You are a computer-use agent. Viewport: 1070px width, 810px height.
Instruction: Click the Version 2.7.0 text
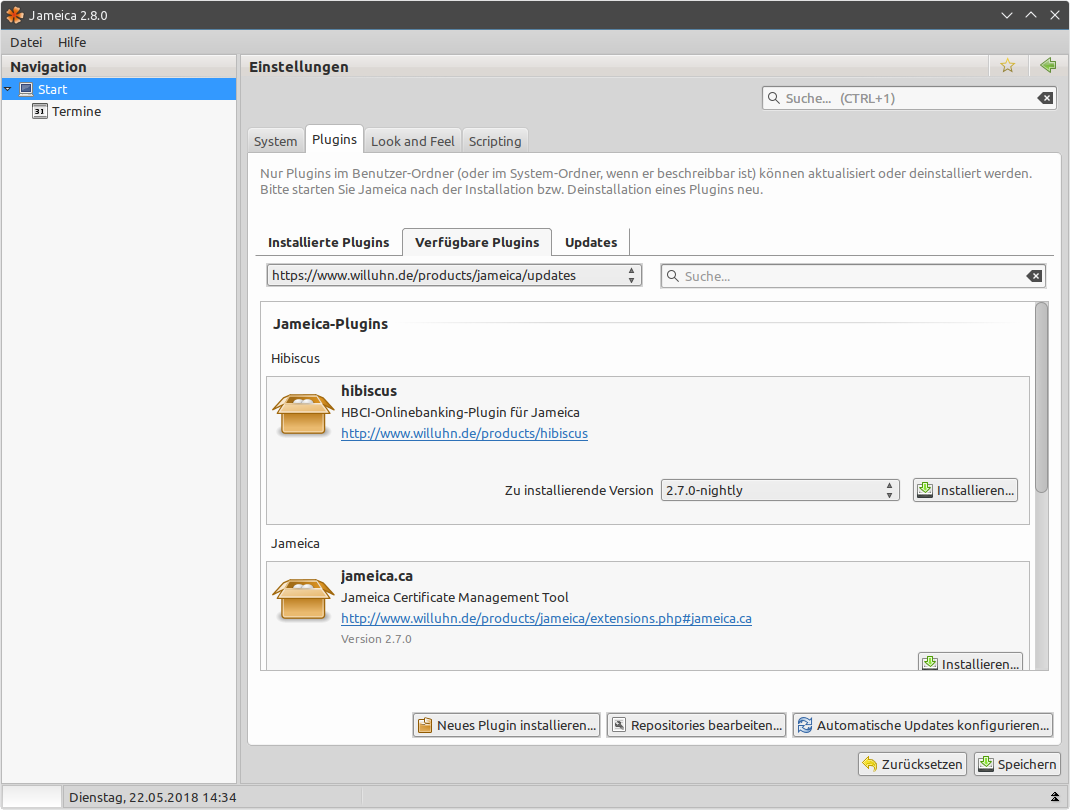point(376,639)
